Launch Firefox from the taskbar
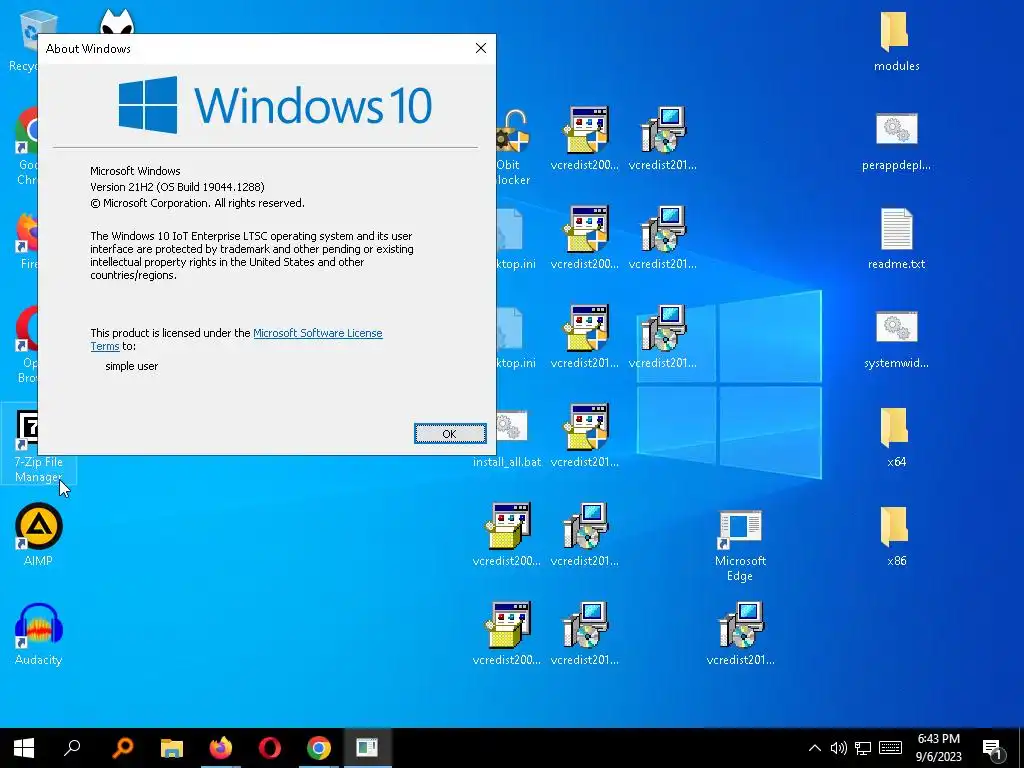The height and width of the screenshot is (768, 1024). click(221, 748)
